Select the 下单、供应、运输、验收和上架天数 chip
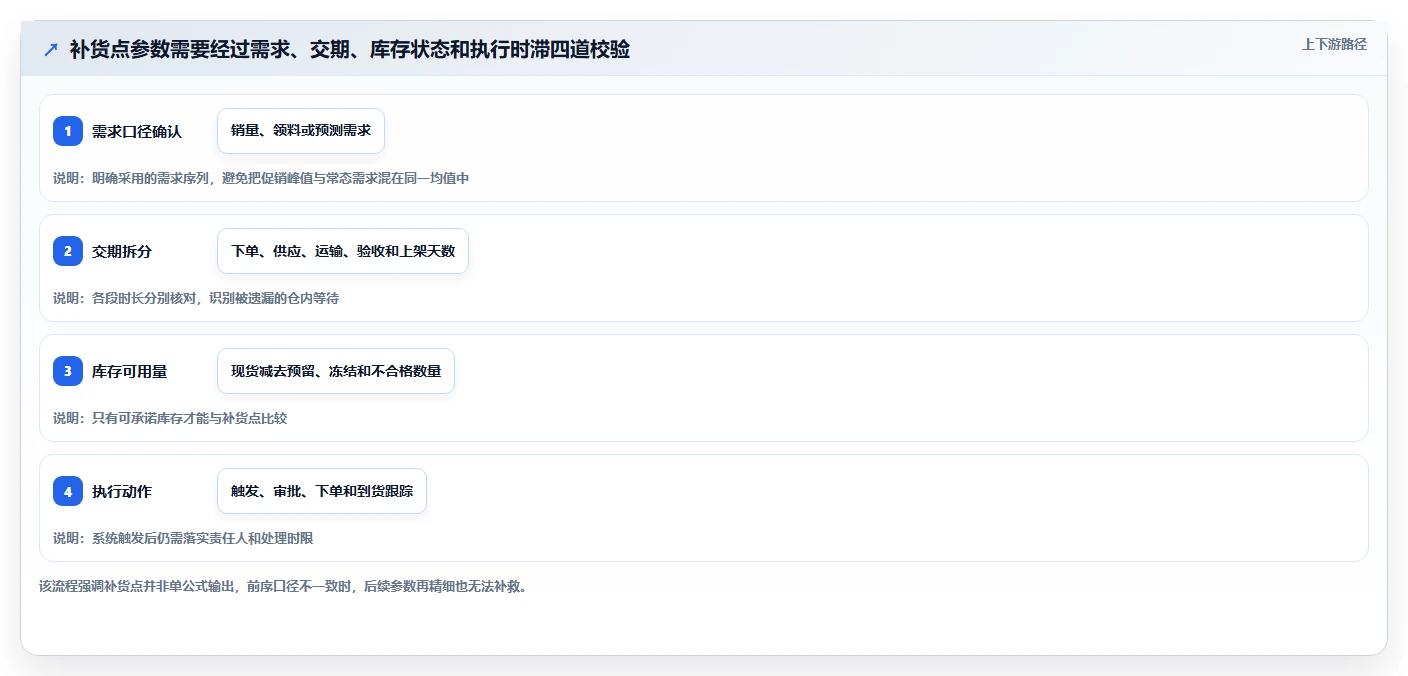Image resolution: width=1408 pixels, height=676 pixels. point(343,251)
